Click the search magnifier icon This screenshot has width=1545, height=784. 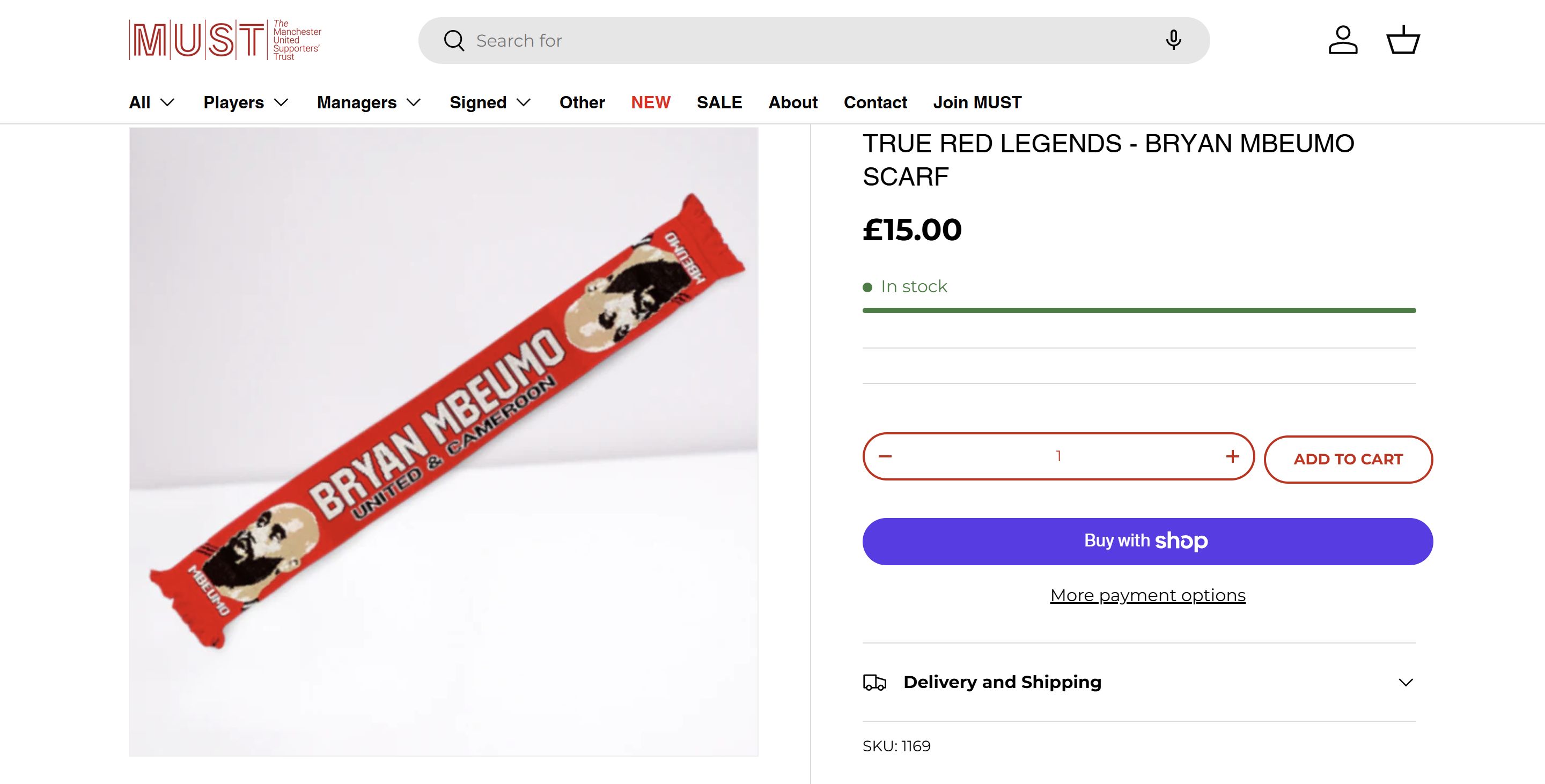point(453,41)
